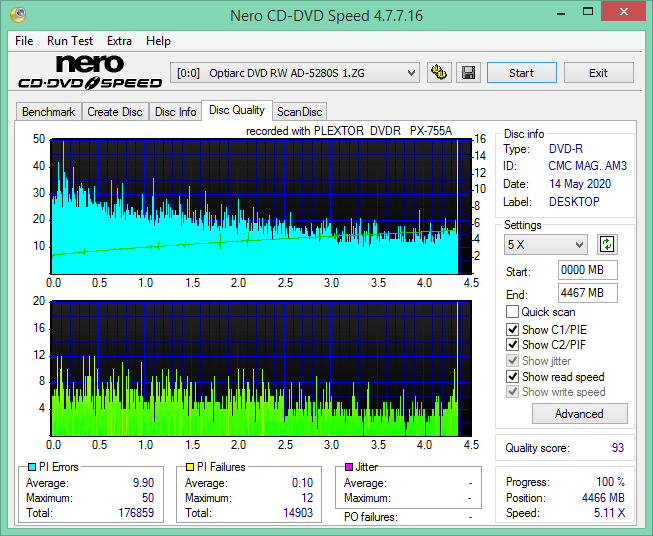Switch to the Disc Info tab

pyautogui.click(x=175, y=112)
